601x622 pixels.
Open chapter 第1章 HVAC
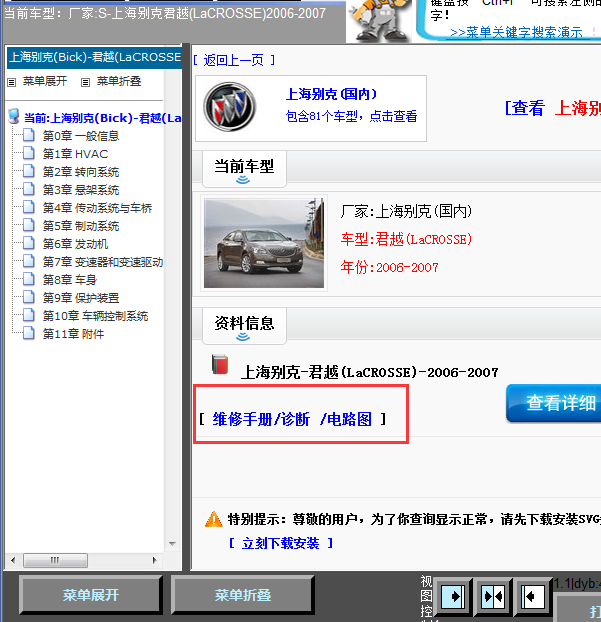(x=75, y=154)
